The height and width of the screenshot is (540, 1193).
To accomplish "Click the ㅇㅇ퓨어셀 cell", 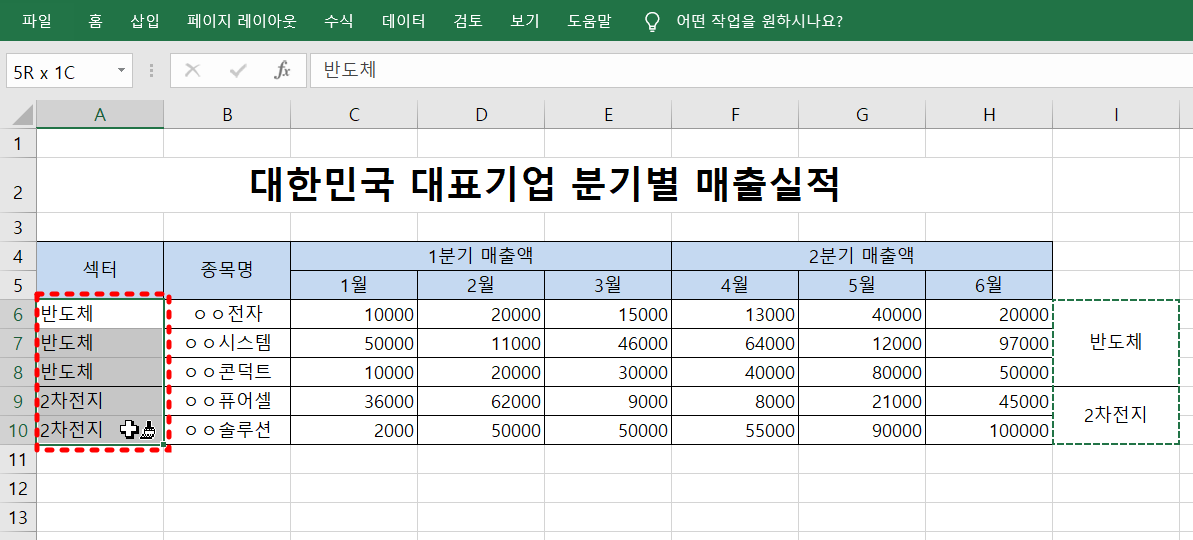I will (x=227, y=401).
